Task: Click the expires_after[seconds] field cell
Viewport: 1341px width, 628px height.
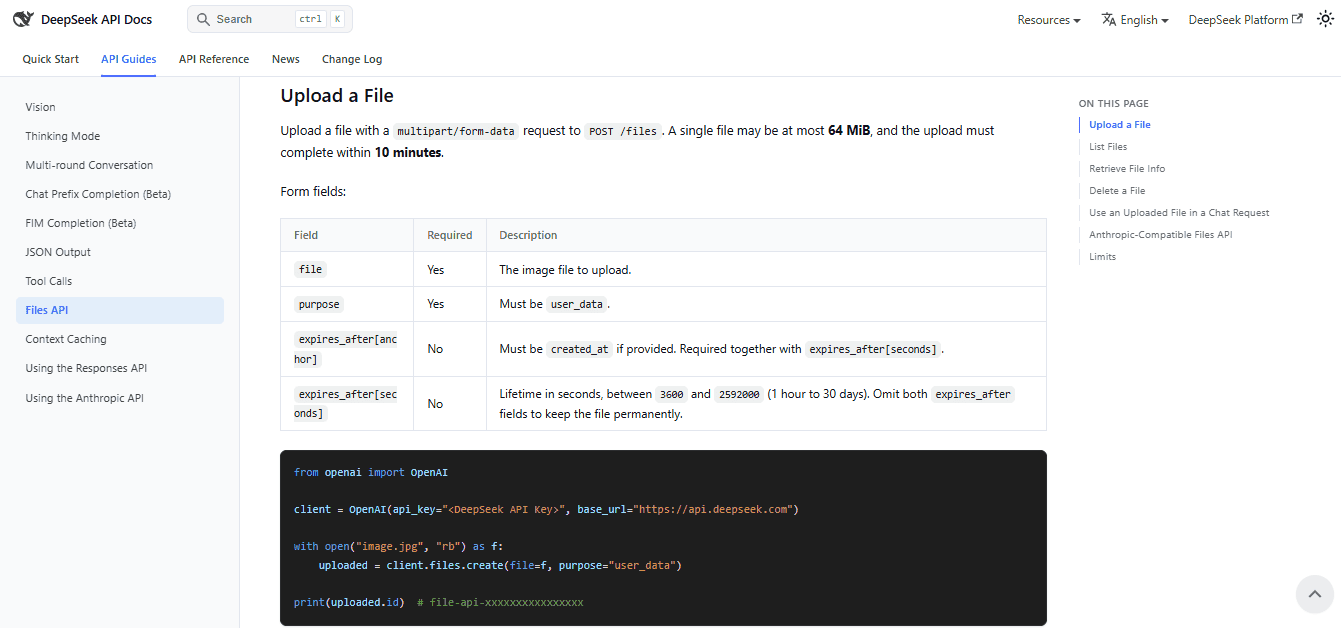Action: point(347,404)
